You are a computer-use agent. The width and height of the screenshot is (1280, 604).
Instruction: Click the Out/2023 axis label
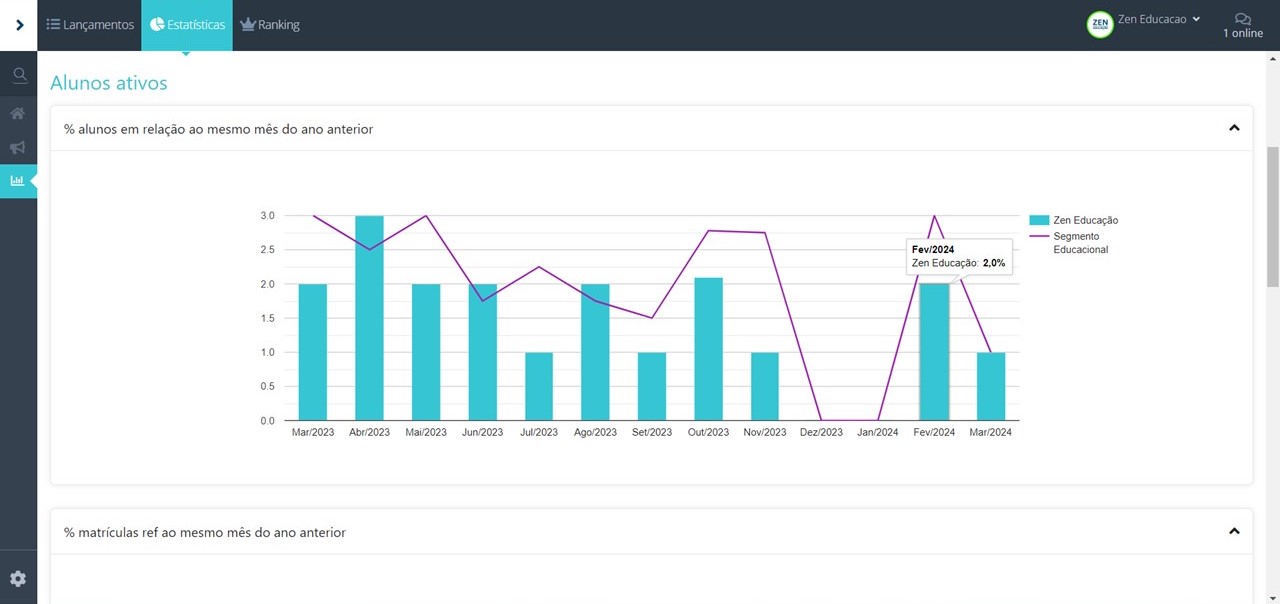[708, 433]
